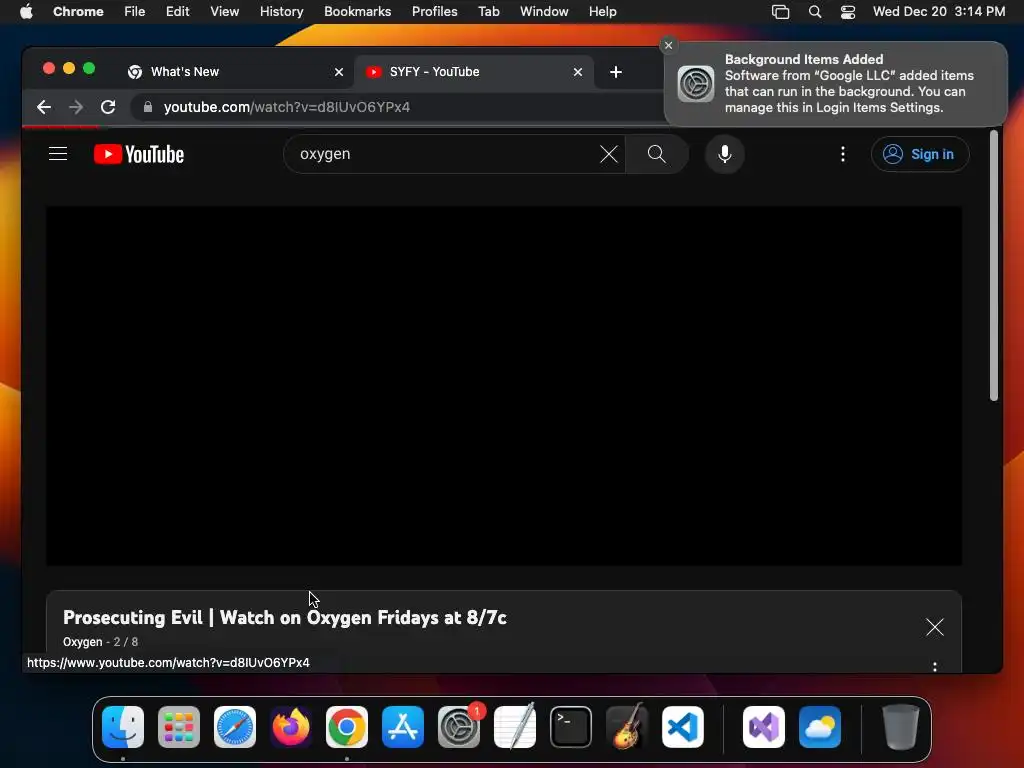1024x768 pixels.
Task: Open Spotlight search in menu bar
Action: (x=814, y=12)
